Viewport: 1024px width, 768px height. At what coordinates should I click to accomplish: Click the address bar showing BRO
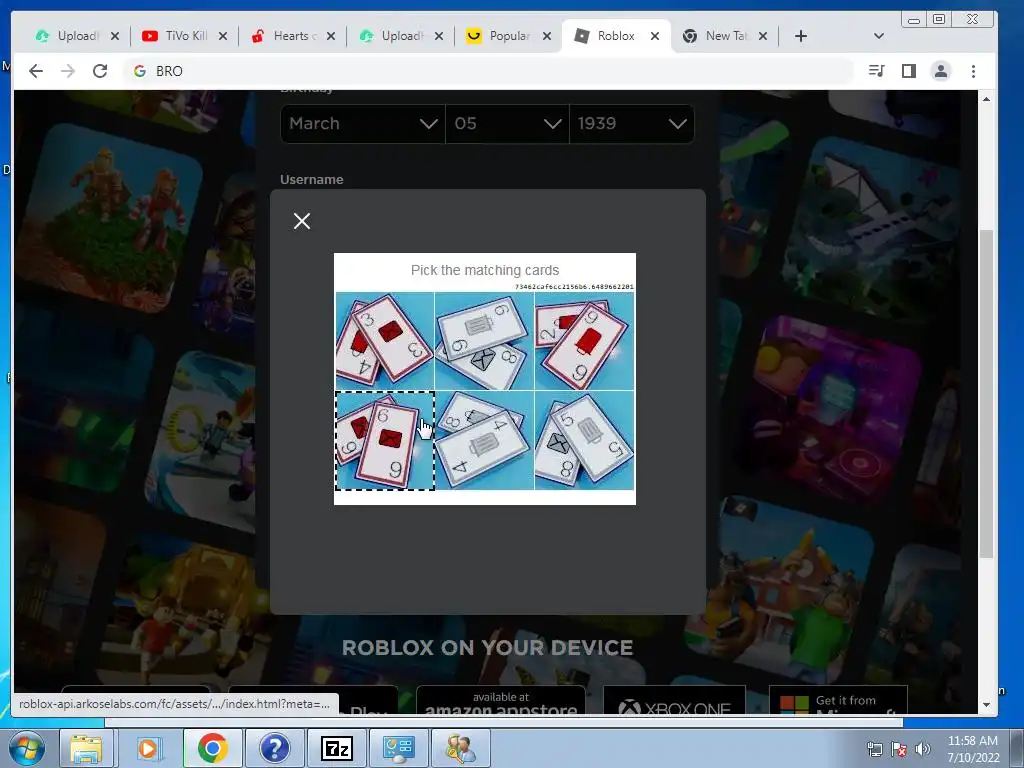click(x=487, y=71)
